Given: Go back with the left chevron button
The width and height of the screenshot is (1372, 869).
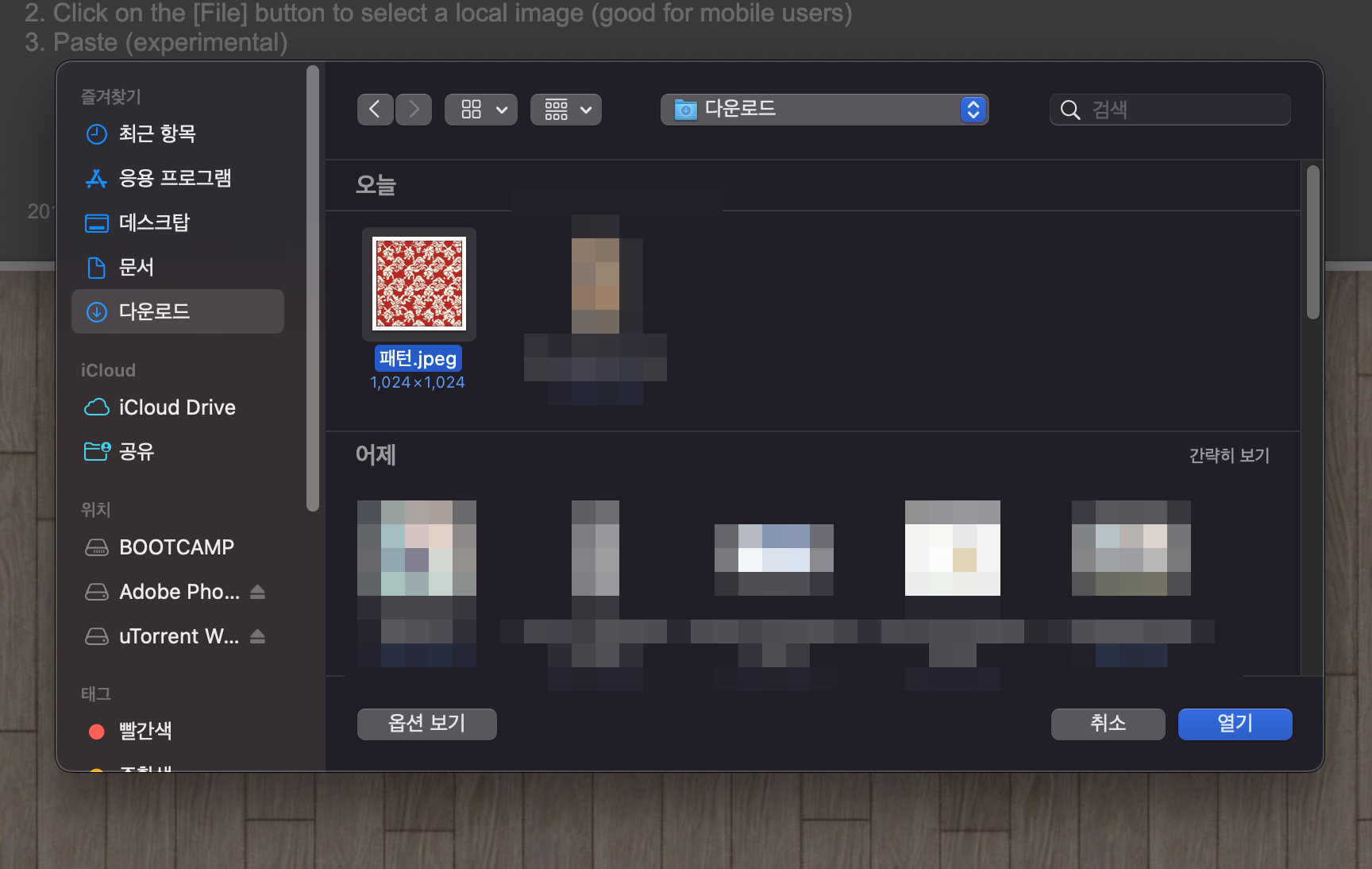Looking at the screenshot, I should (375, 110).
